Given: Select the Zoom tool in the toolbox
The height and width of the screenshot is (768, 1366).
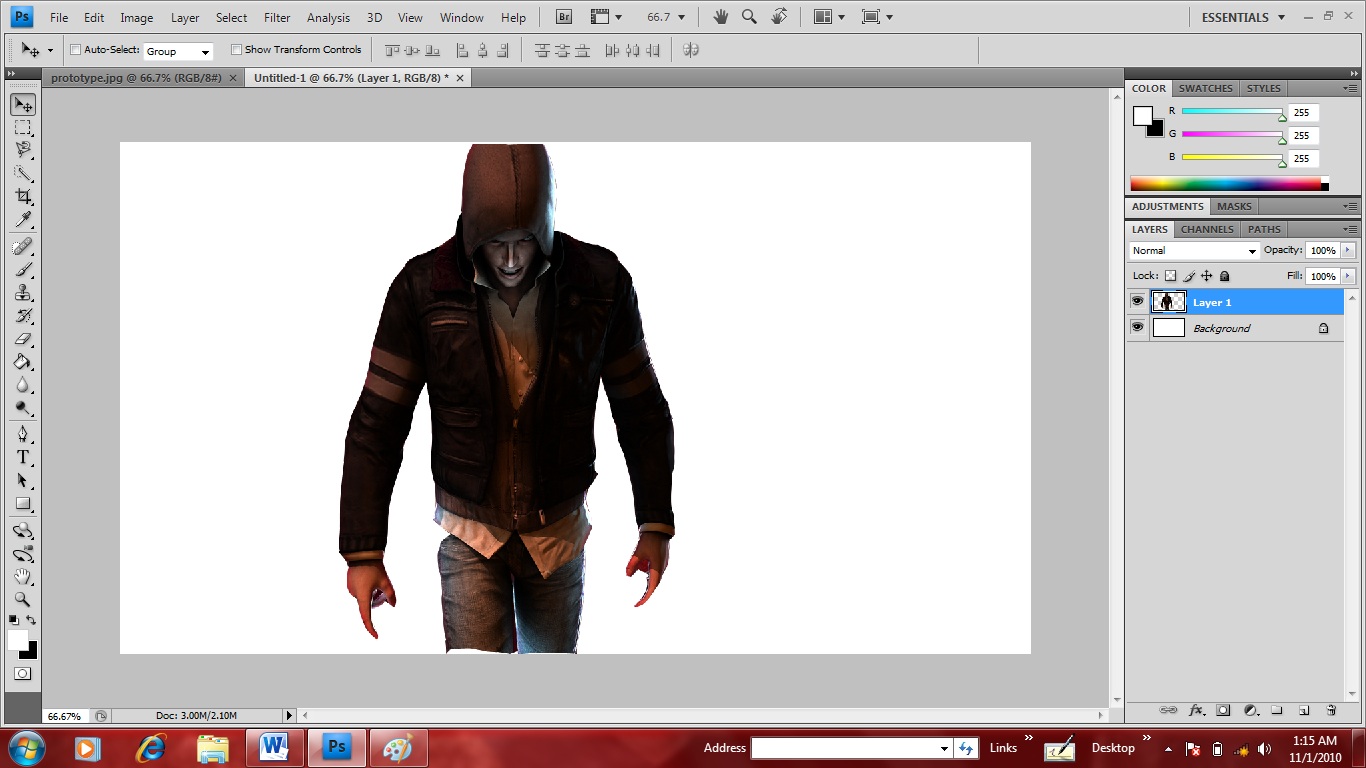Looking at the screenshot, I should pyautogui.click(x=23, y=599).
